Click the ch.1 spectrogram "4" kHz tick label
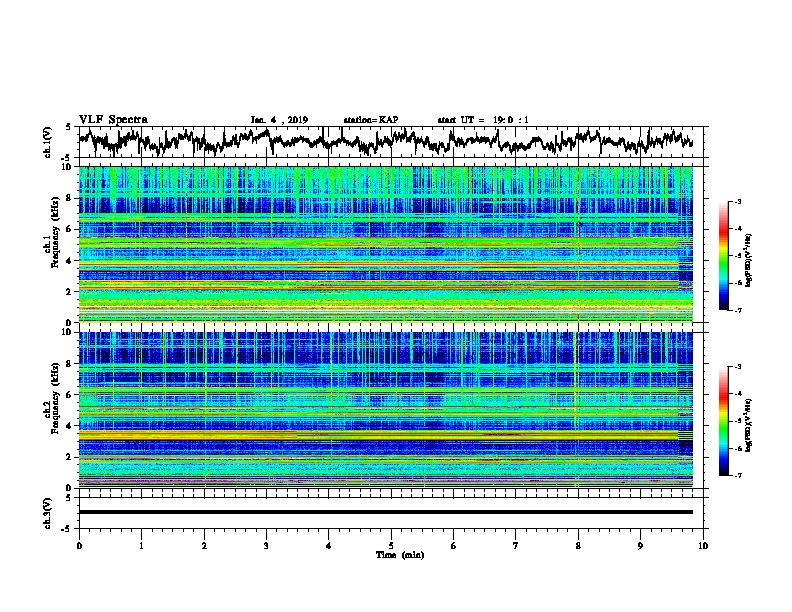Viewport: 792px width, 612px height. tap(70, 261)
